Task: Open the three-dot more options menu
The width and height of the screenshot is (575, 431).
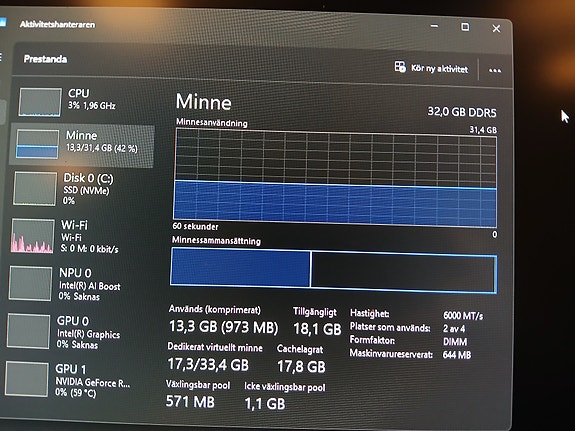Action: click(x=495, y=70)
